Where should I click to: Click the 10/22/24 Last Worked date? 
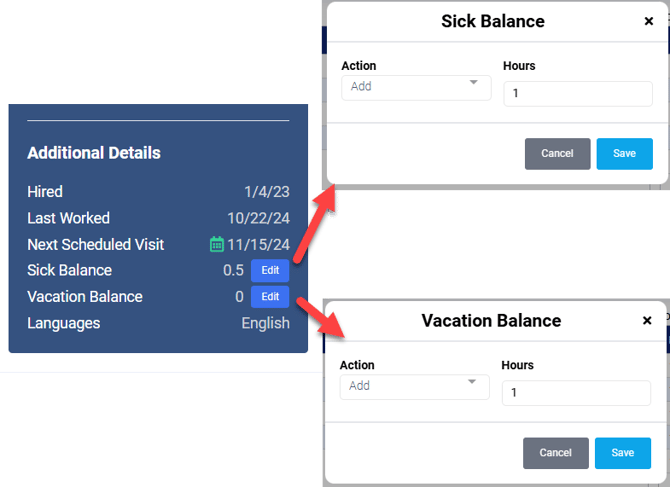(x=258, y=218)
